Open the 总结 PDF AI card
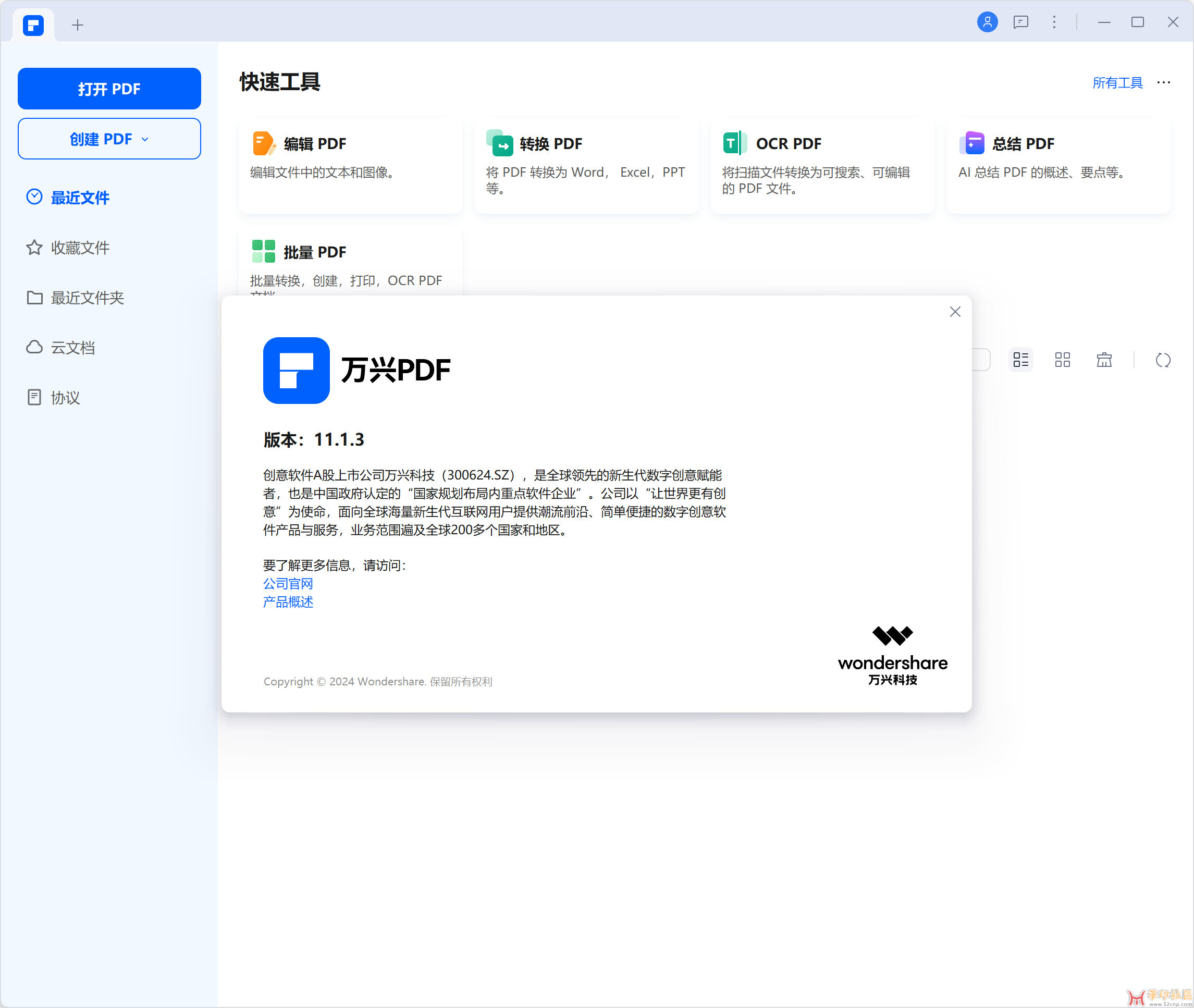This screenshot has width=1194, height=1008. pos(1058,166)
